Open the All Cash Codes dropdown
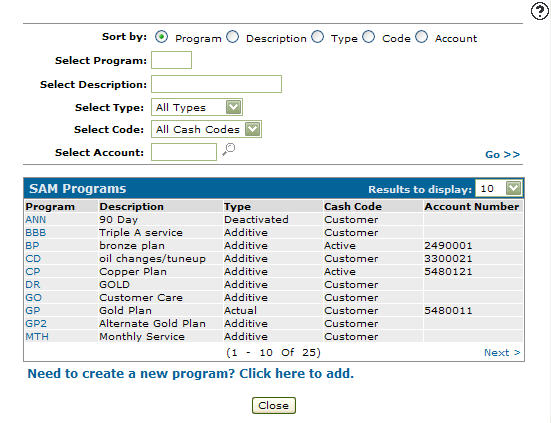This screenshot has height=423, width=551. pyautogui.click(x=206, y=129)
